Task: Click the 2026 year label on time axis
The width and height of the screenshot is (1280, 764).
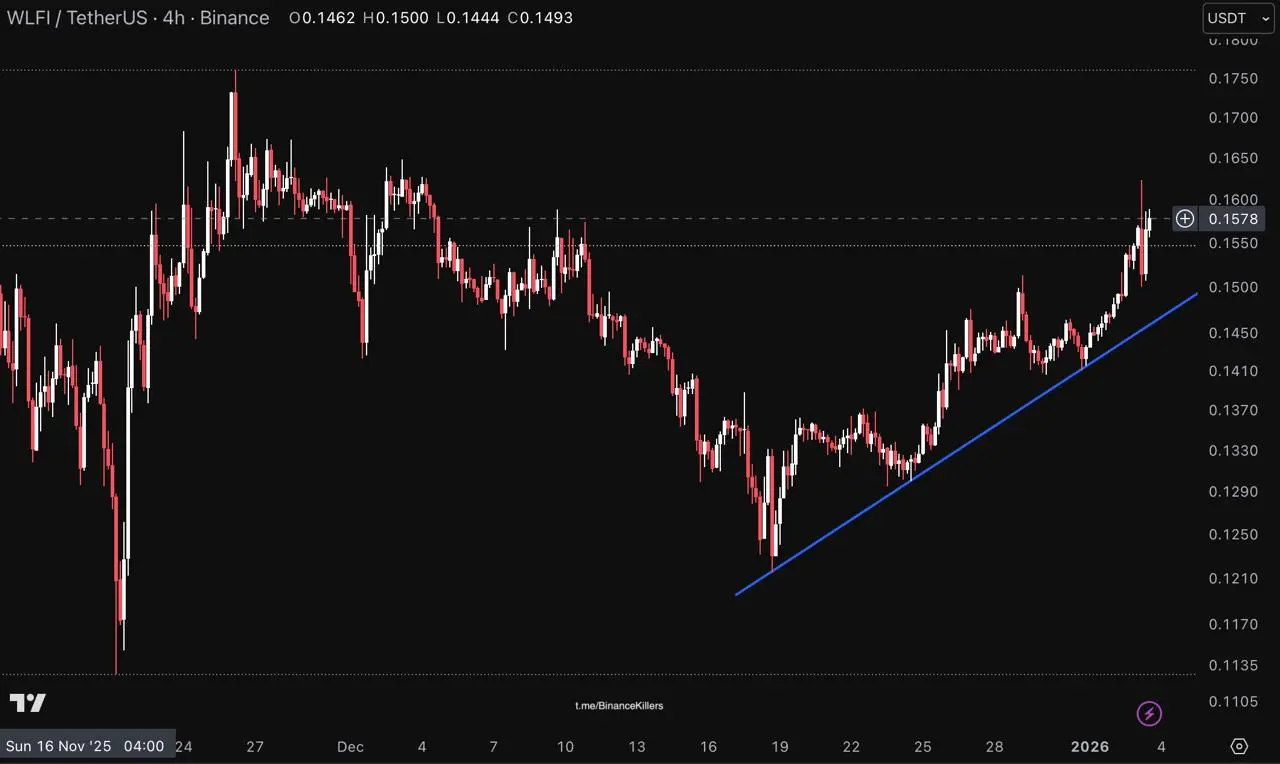Action: click(x=1090, y=746)
